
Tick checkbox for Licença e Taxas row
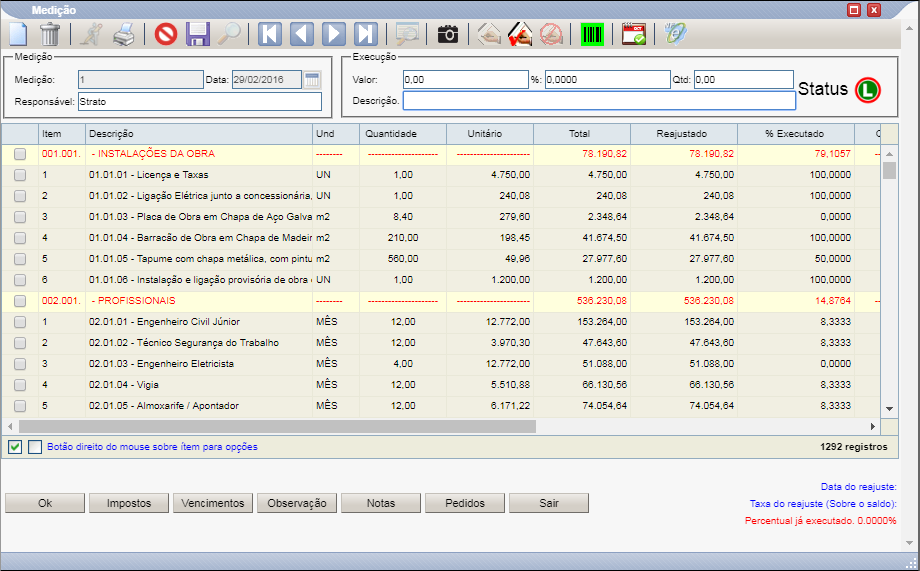coord(20,175)
